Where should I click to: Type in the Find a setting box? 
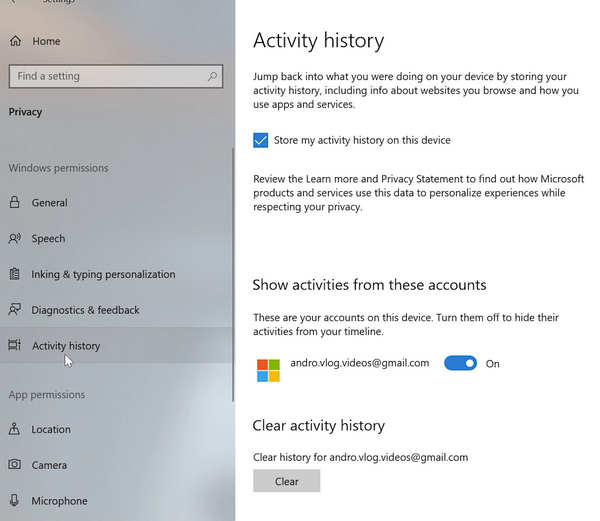(x=105, y=76)
